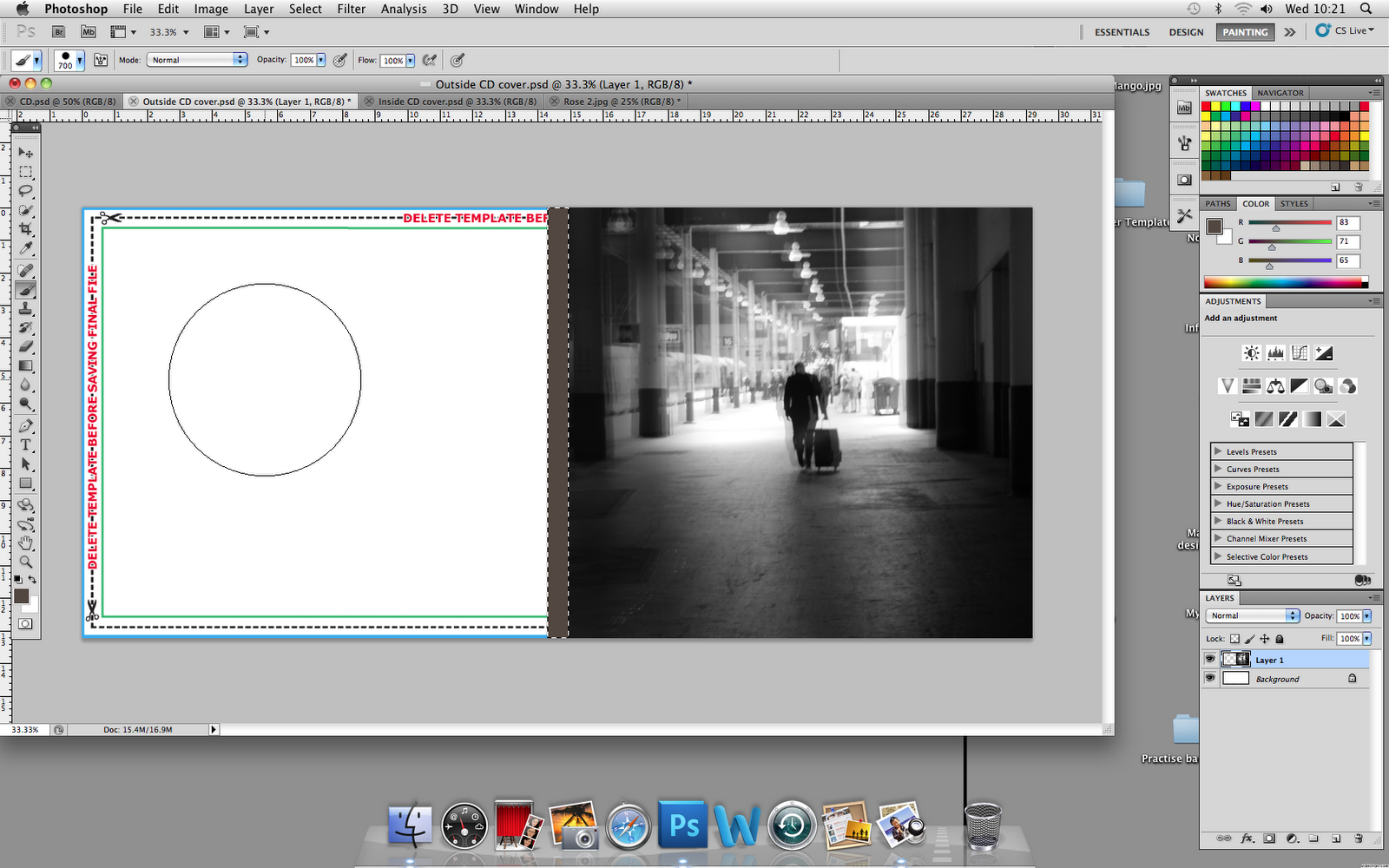Expand the Black & White Presets group
Image resolution: width=1389 pixels, height=868 pixels.
click(1219, 521)
